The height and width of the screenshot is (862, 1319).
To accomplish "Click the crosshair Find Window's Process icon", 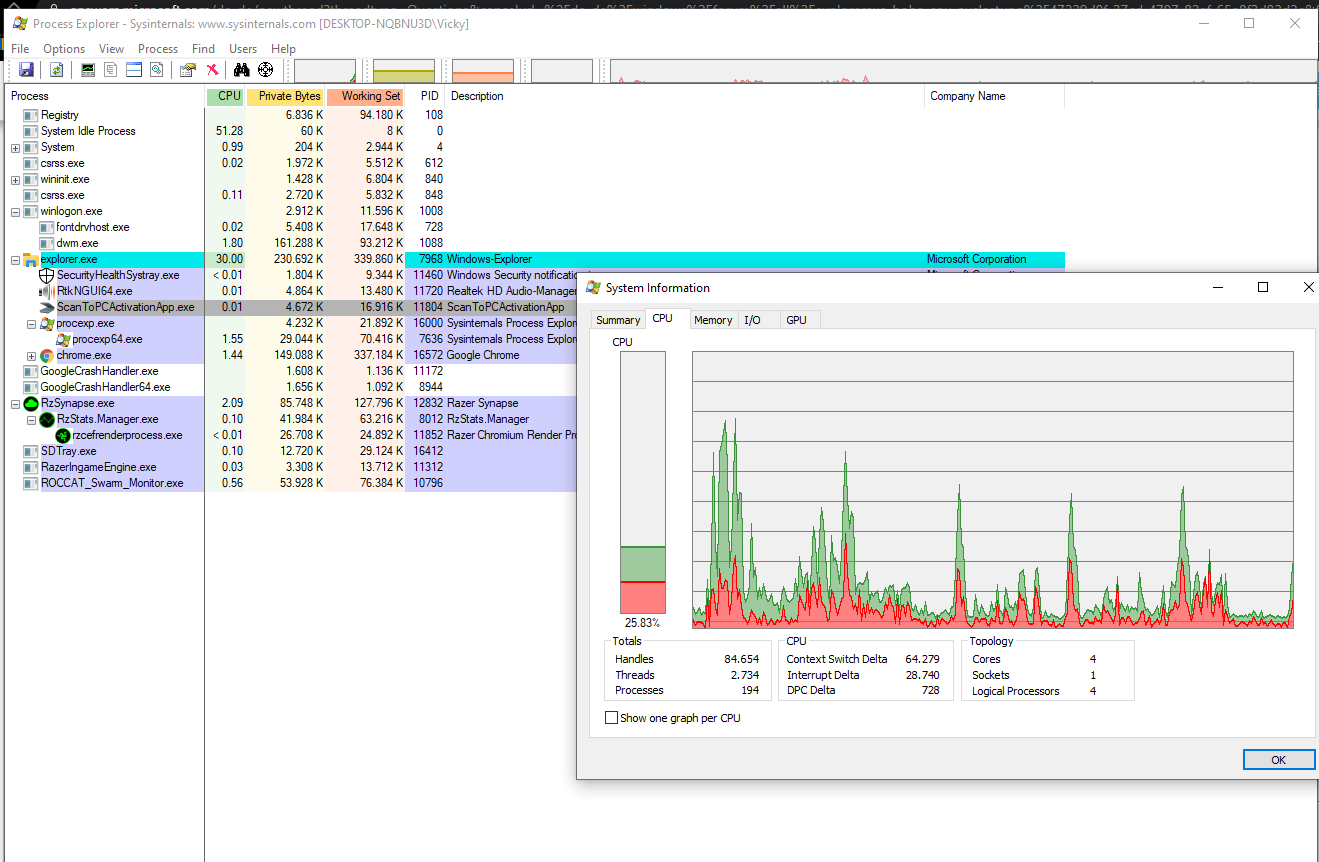I will tap(265, 70).
